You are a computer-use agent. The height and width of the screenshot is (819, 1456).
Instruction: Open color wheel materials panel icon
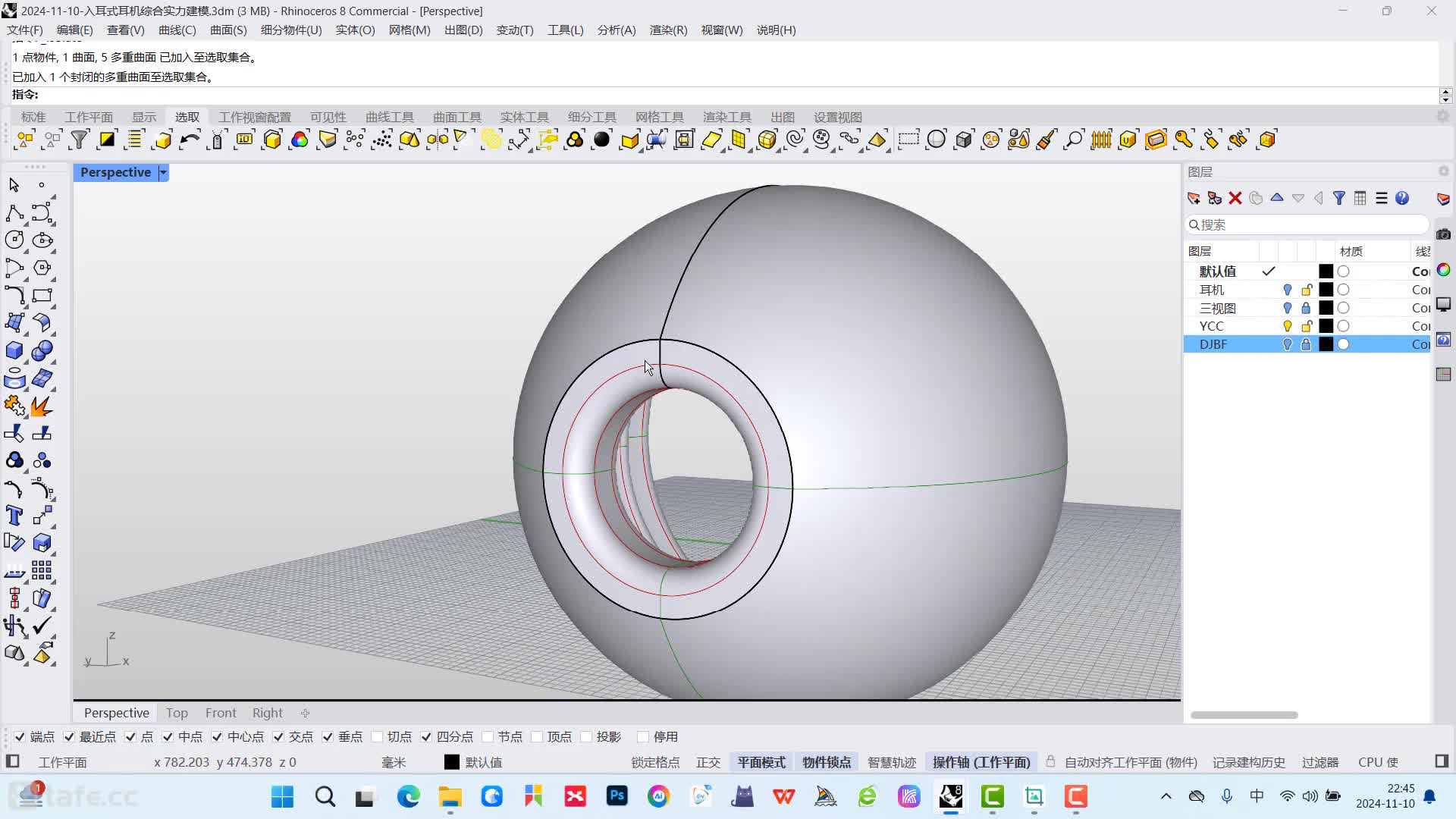click(1443, 270)
